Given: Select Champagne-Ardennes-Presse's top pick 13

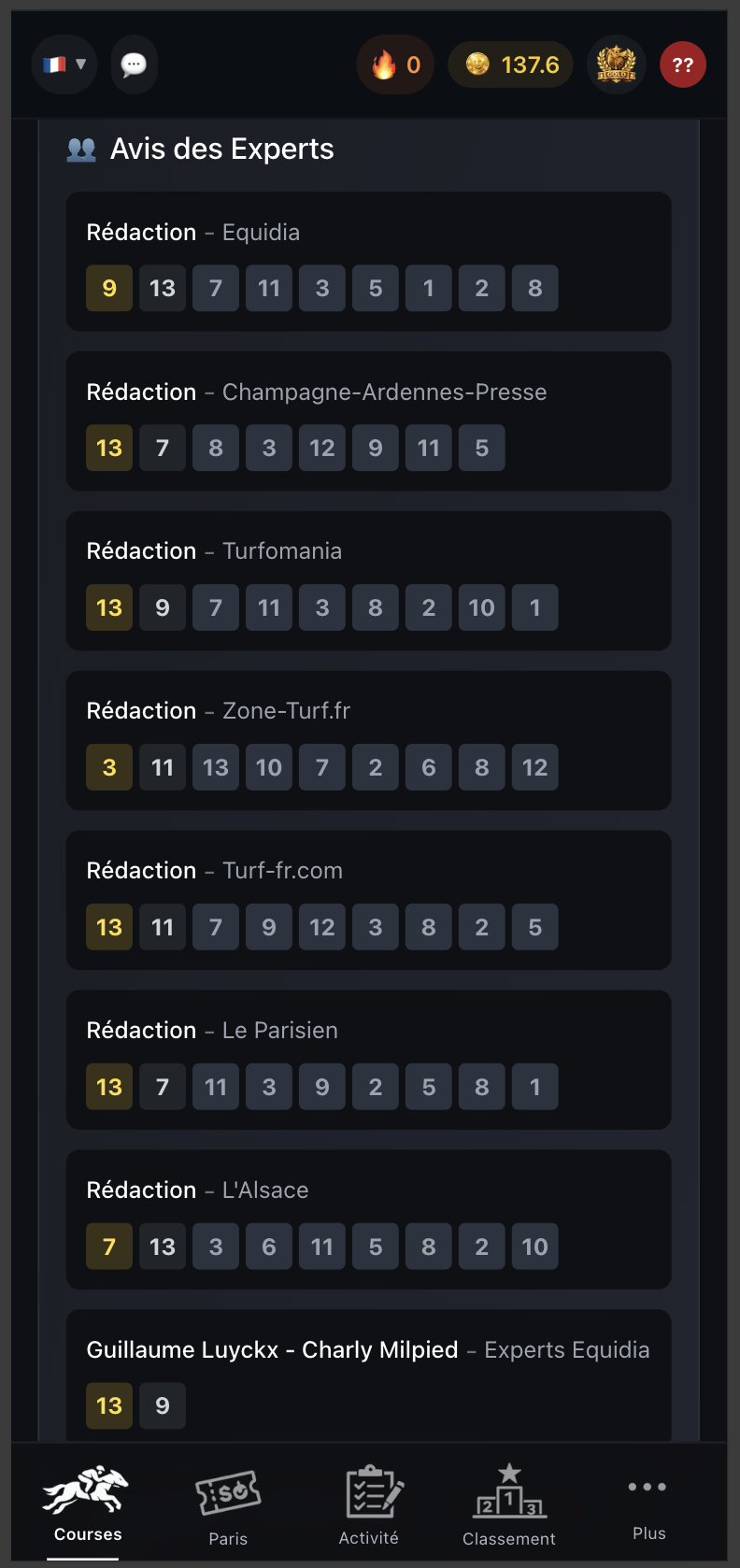Looking at the screenshot, I should 109,448.
